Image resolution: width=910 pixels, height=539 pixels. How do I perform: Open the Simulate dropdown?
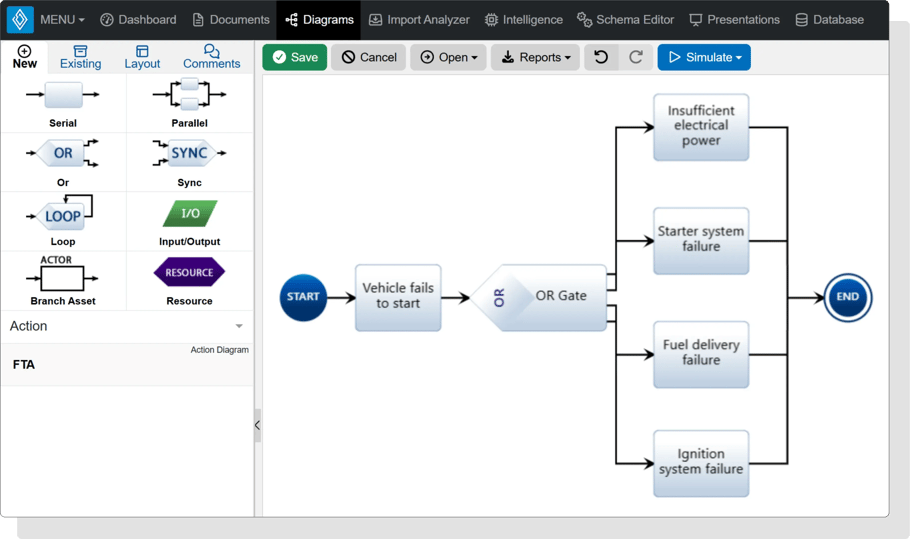(x=704, y=57)
